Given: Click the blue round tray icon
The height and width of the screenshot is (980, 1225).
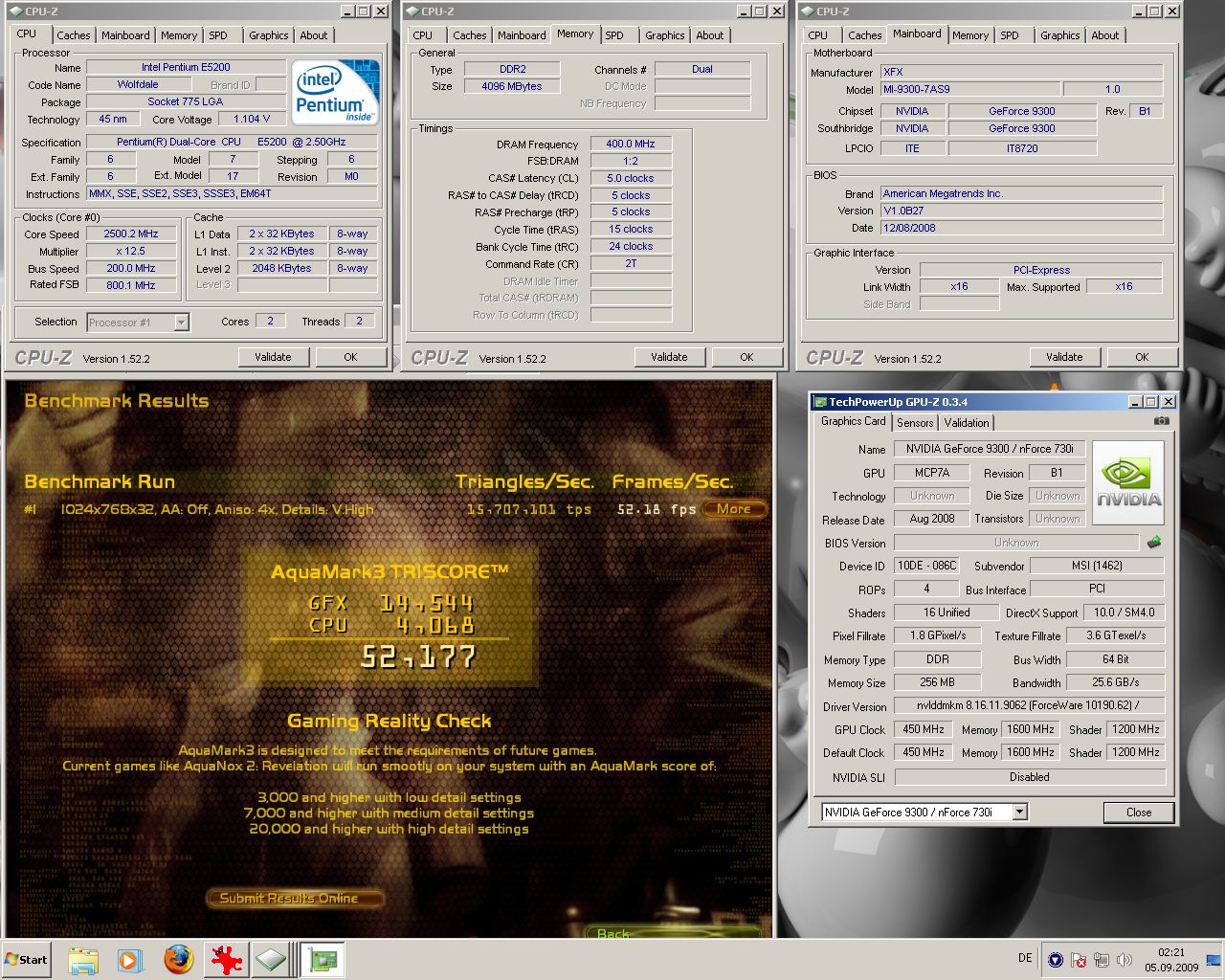Looking at the screenshot, I should click(x=1056, y=960).
